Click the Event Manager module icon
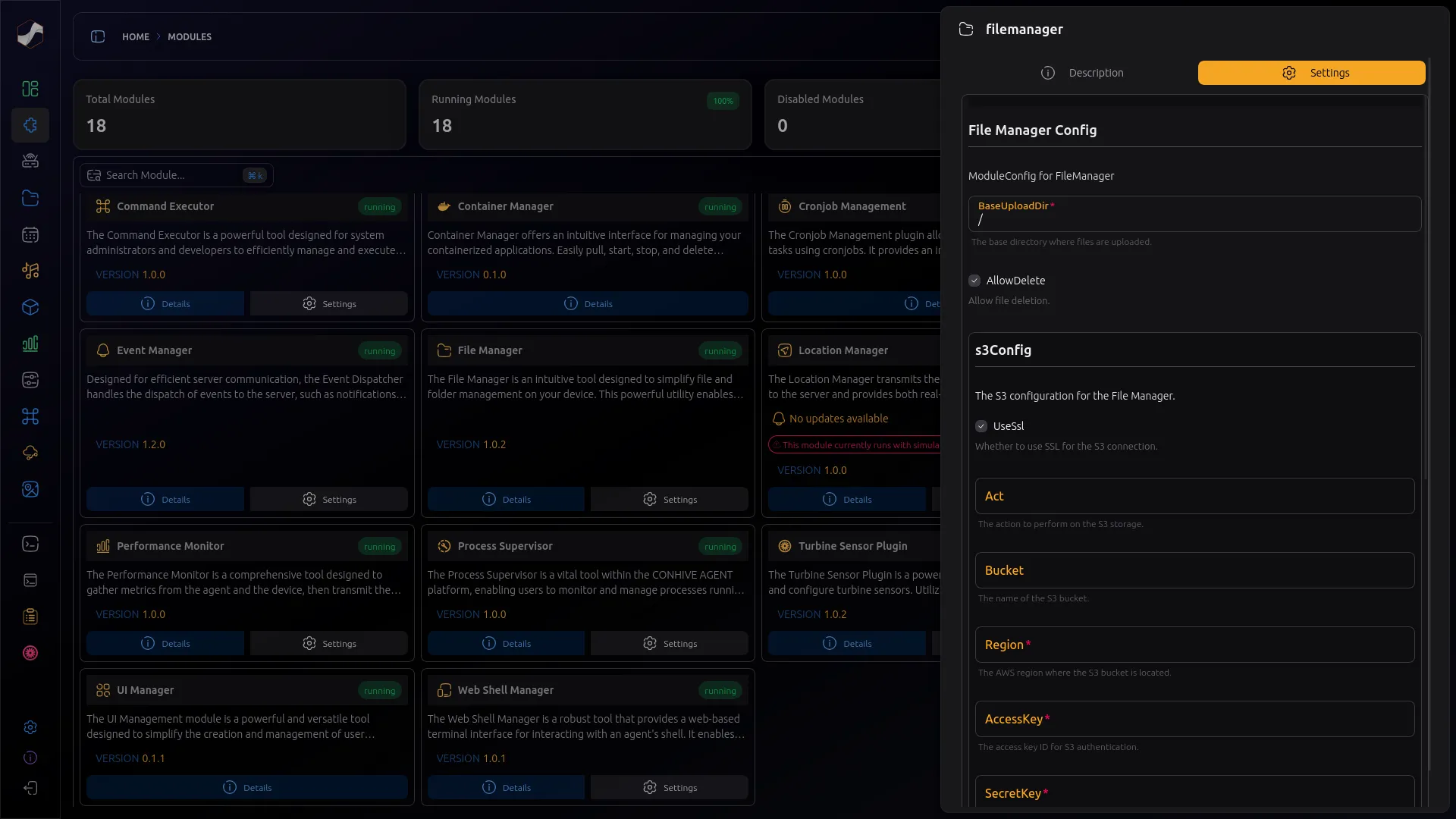1456x819 pixels. 102,350
